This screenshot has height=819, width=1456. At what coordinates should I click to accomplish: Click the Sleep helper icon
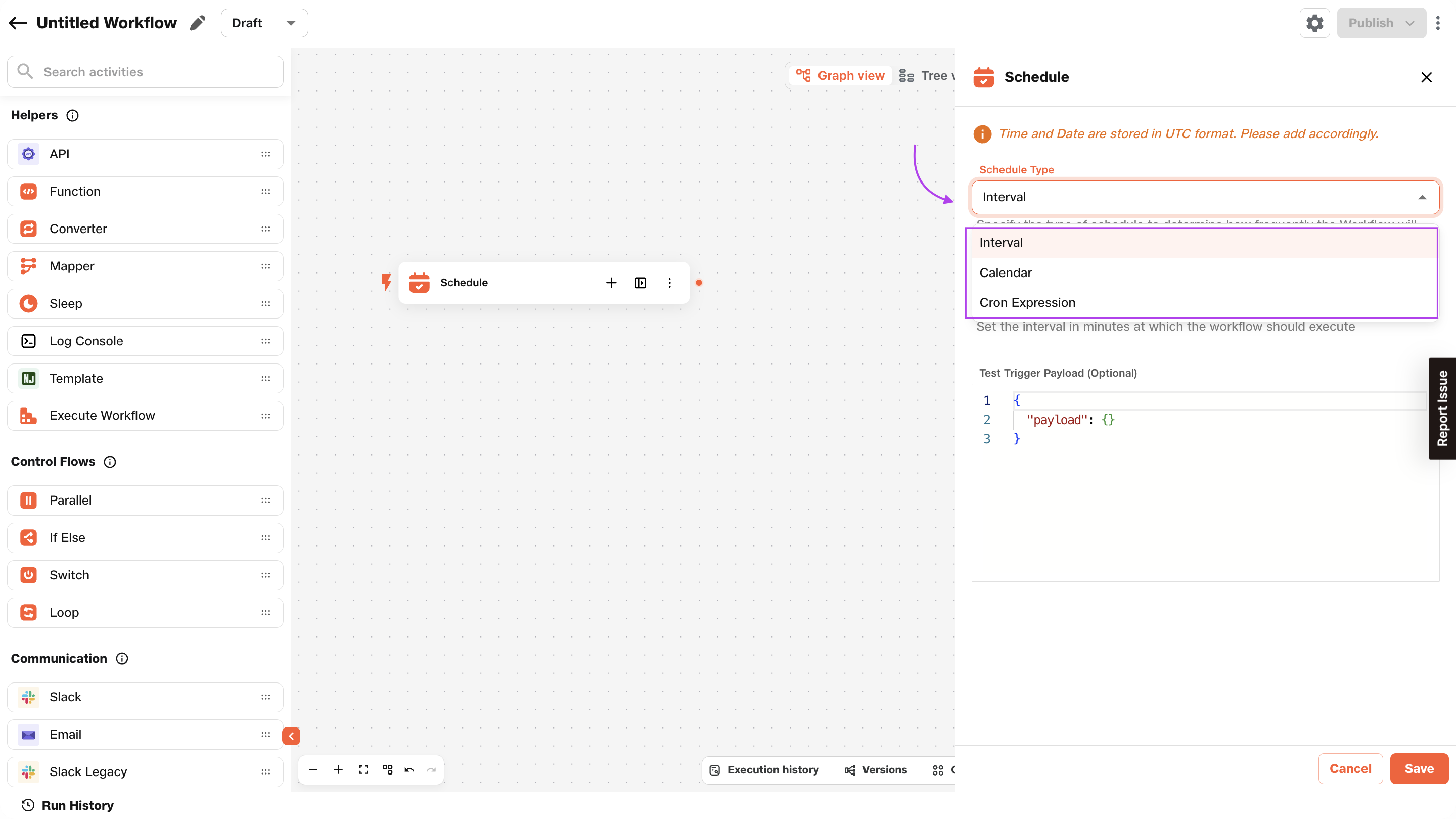coord(29,303)
